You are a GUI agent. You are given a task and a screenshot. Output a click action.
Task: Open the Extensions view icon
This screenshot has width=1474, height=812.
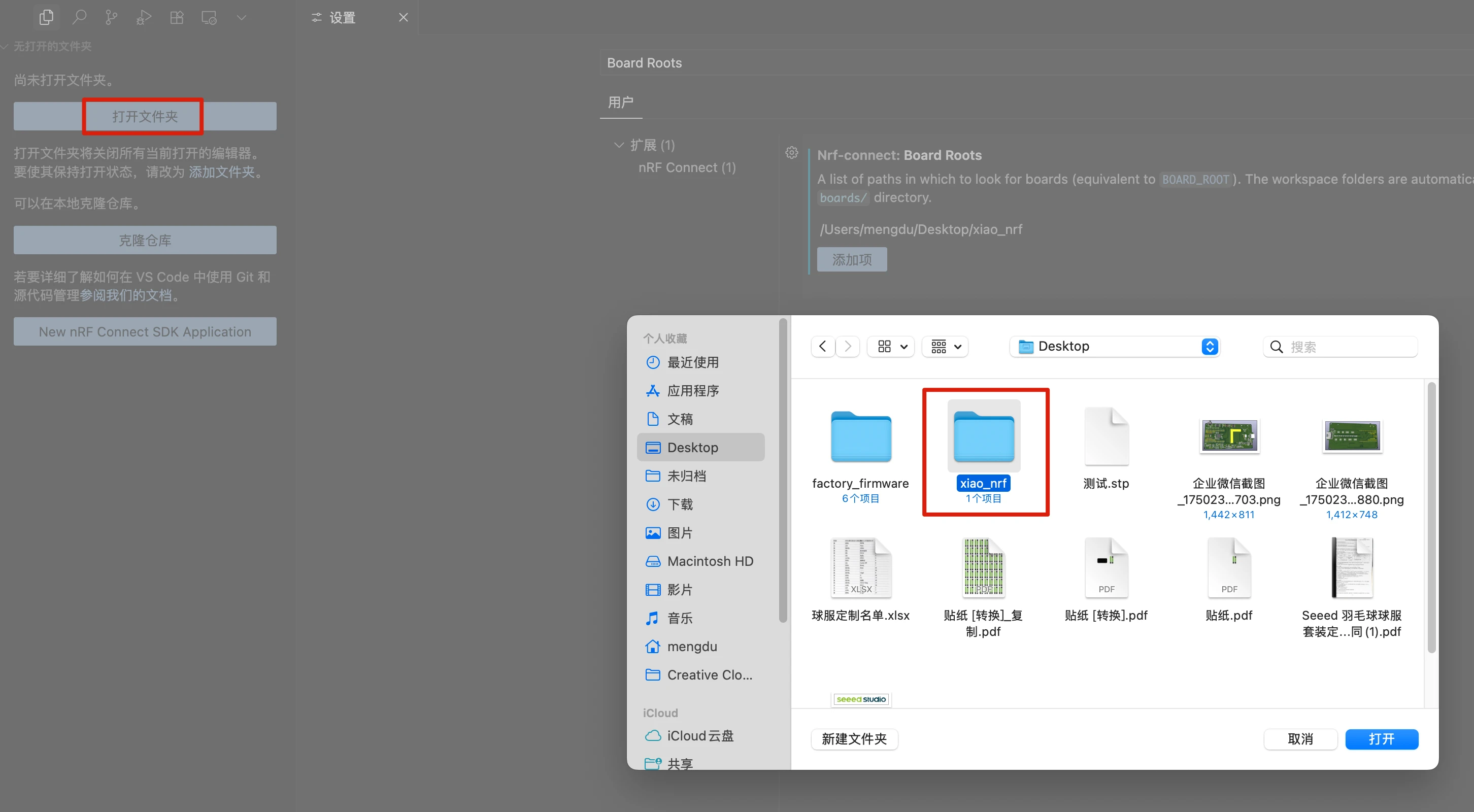(177, 17)
